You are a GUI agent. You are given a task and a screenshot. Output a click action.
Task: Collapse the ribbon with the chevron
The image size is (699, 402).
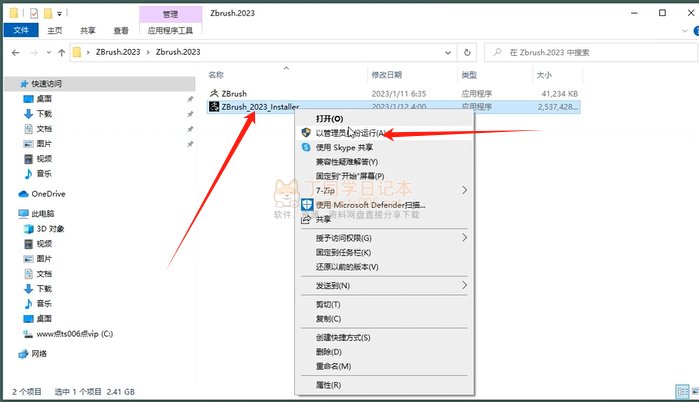(685, 31)
